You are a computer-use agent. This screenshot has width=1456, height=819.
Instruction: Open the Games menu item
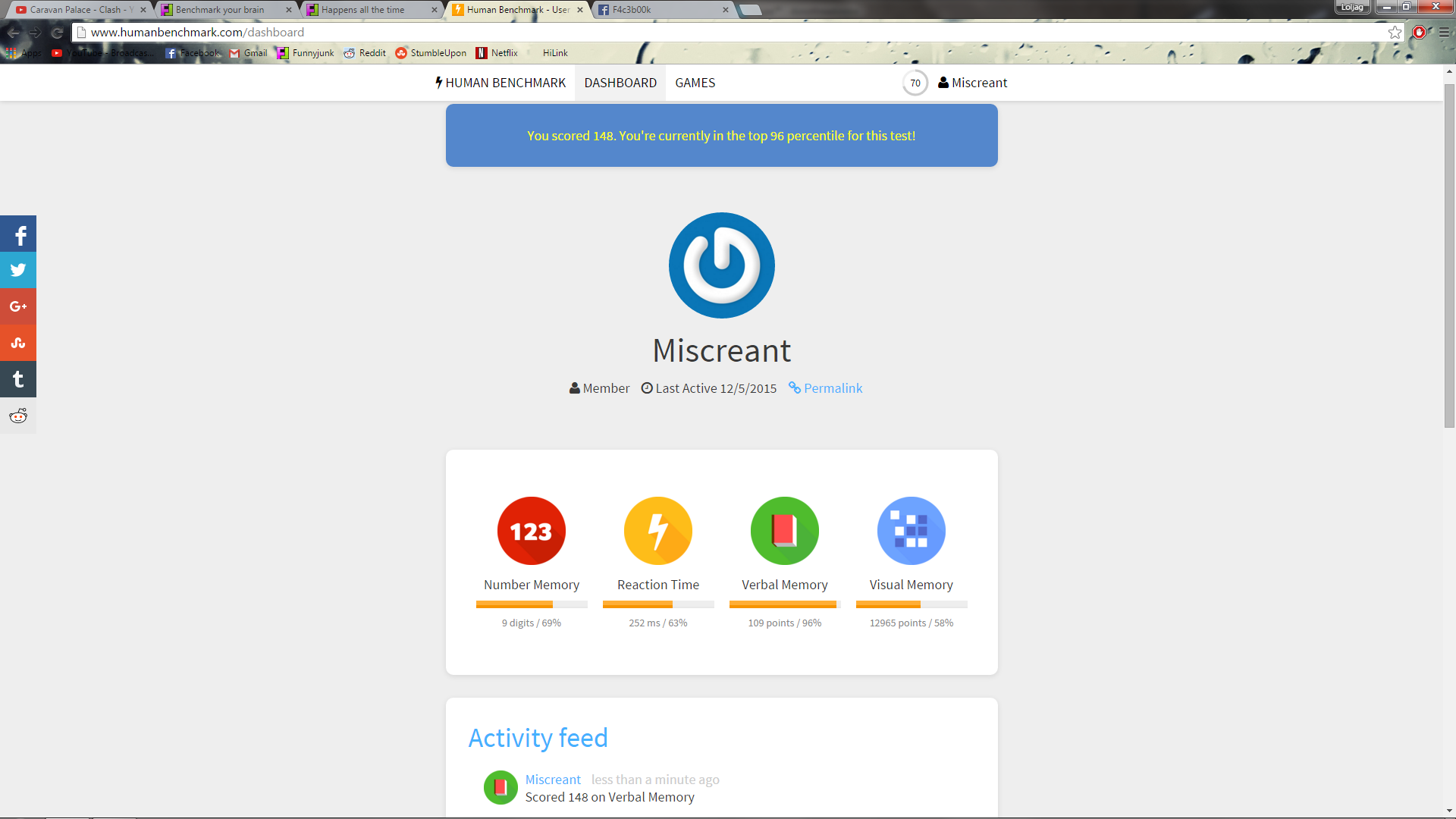pyautogui.click(x=695, y=83)
